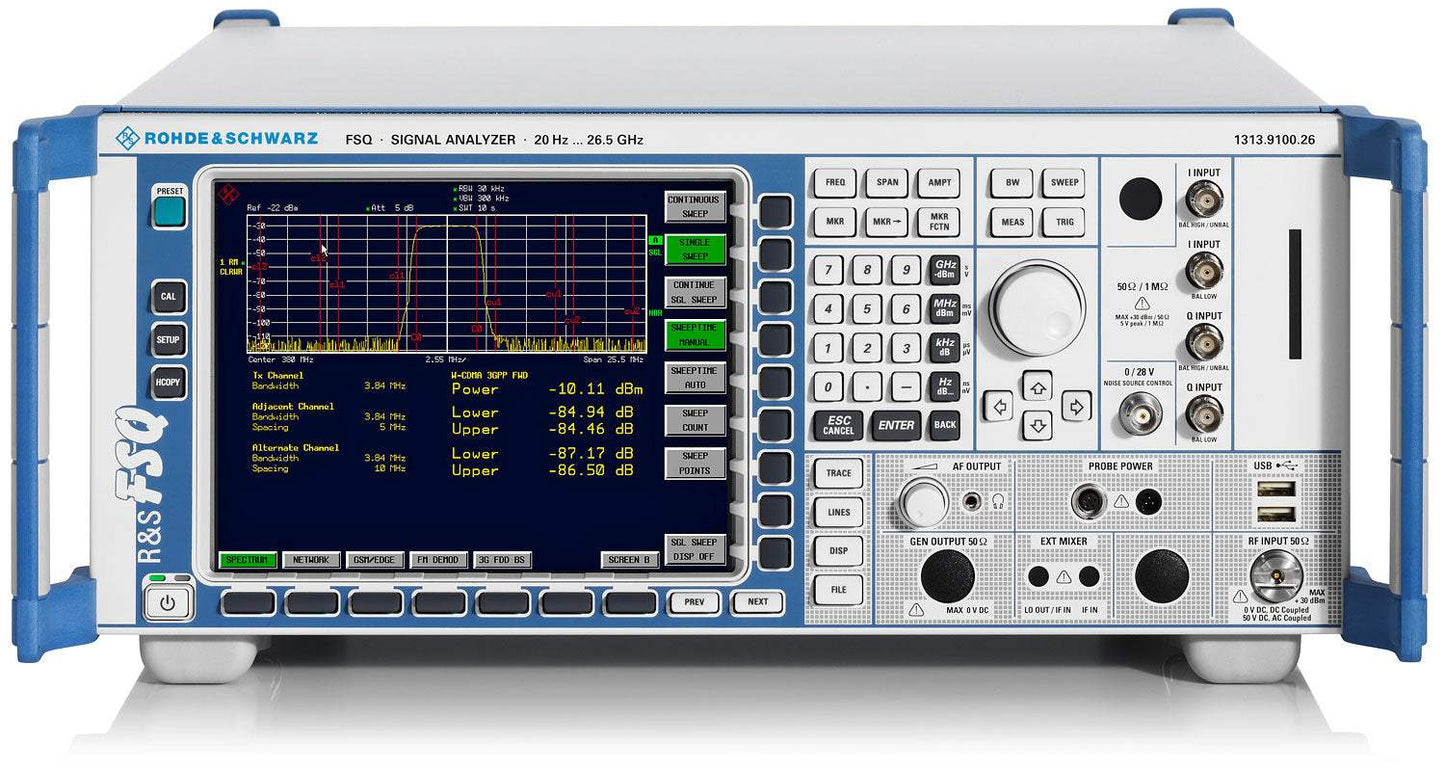The width and height of the screenshot is (1445, 771).
Task: Toggle the SWEEPTIME MANUAL softkey
Action: [x=694, y=333]
